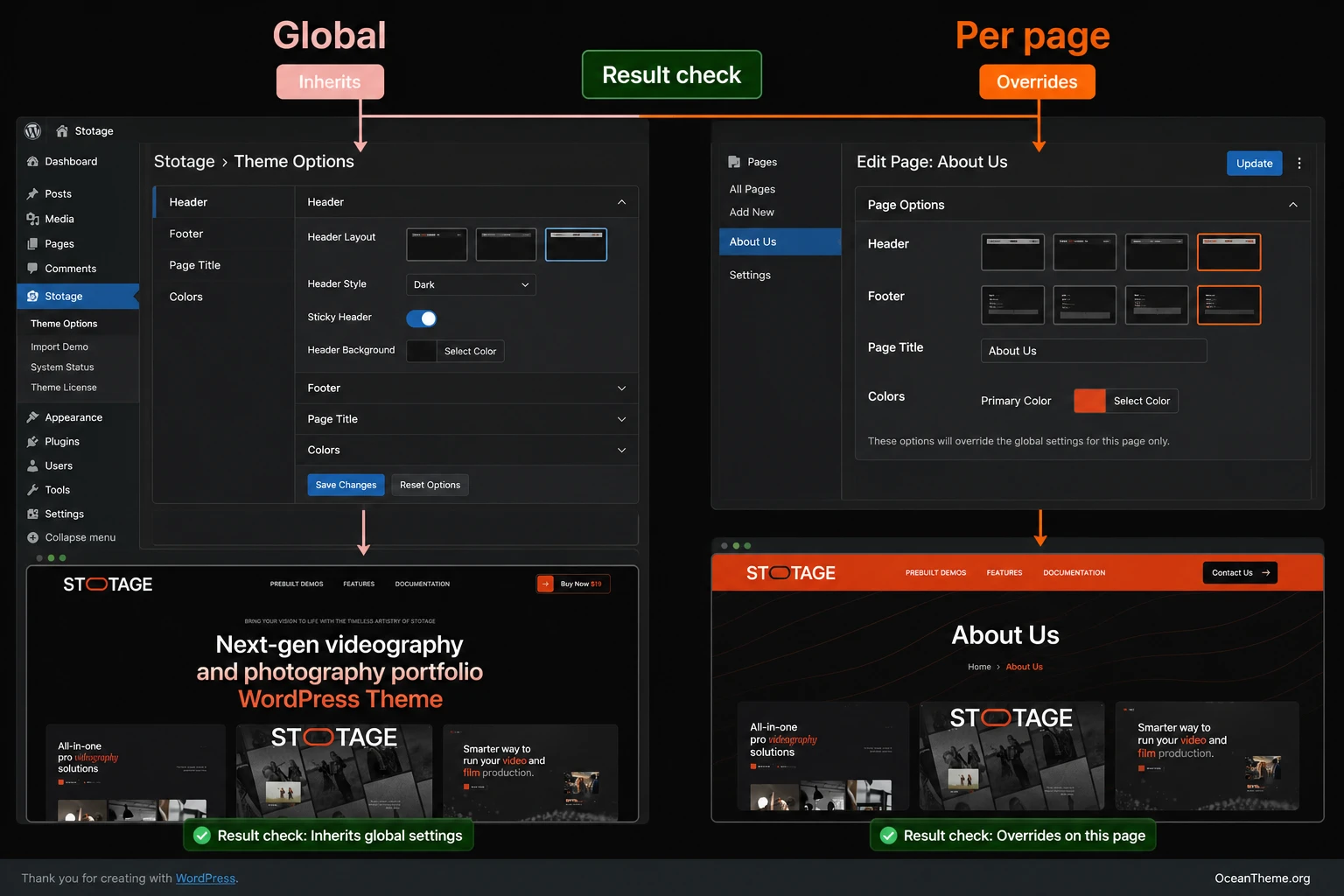Click the Tools wrench icon
This screenshot has height=896, width=1344.
[32, 490]
